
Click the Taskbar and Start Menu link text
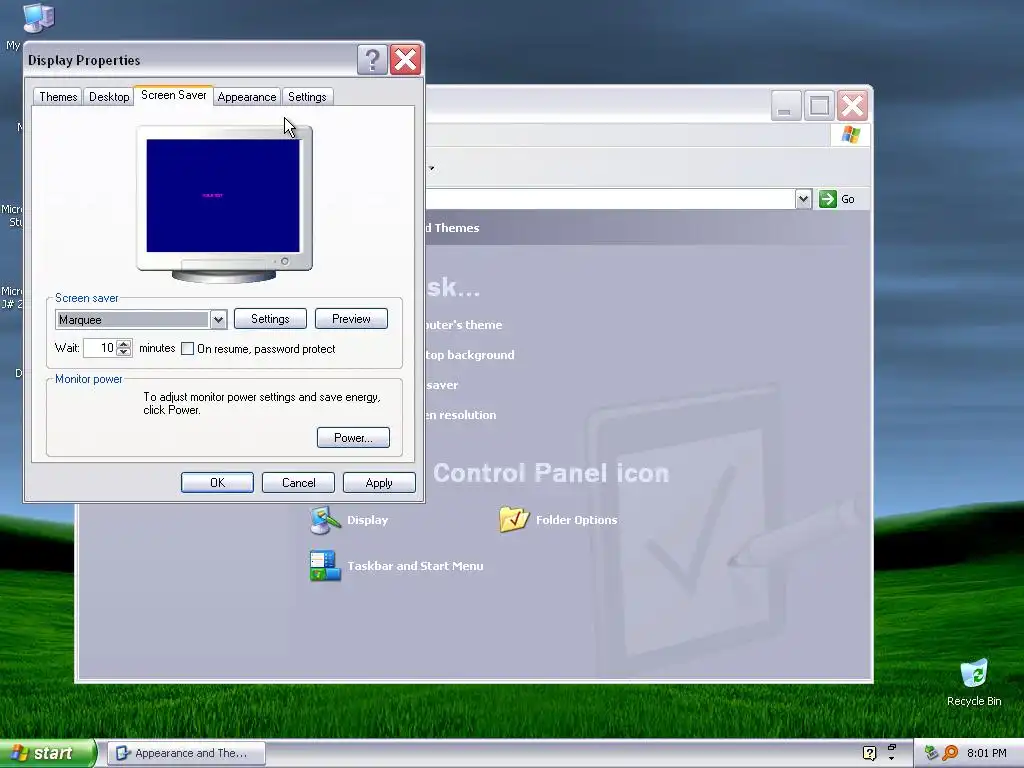pos(415,566)
